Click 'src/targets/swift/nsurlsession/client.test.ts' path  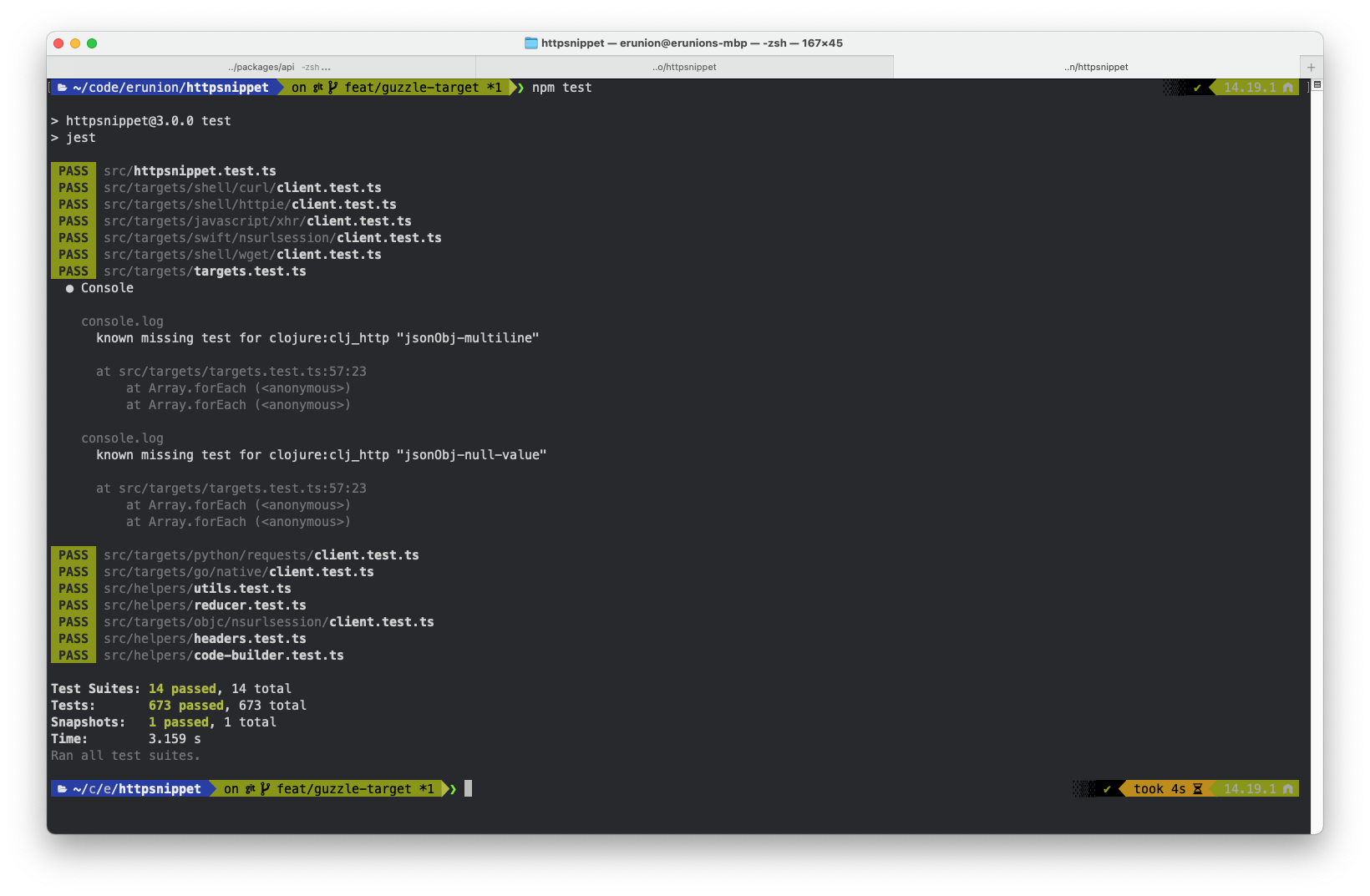click(272, 238)
